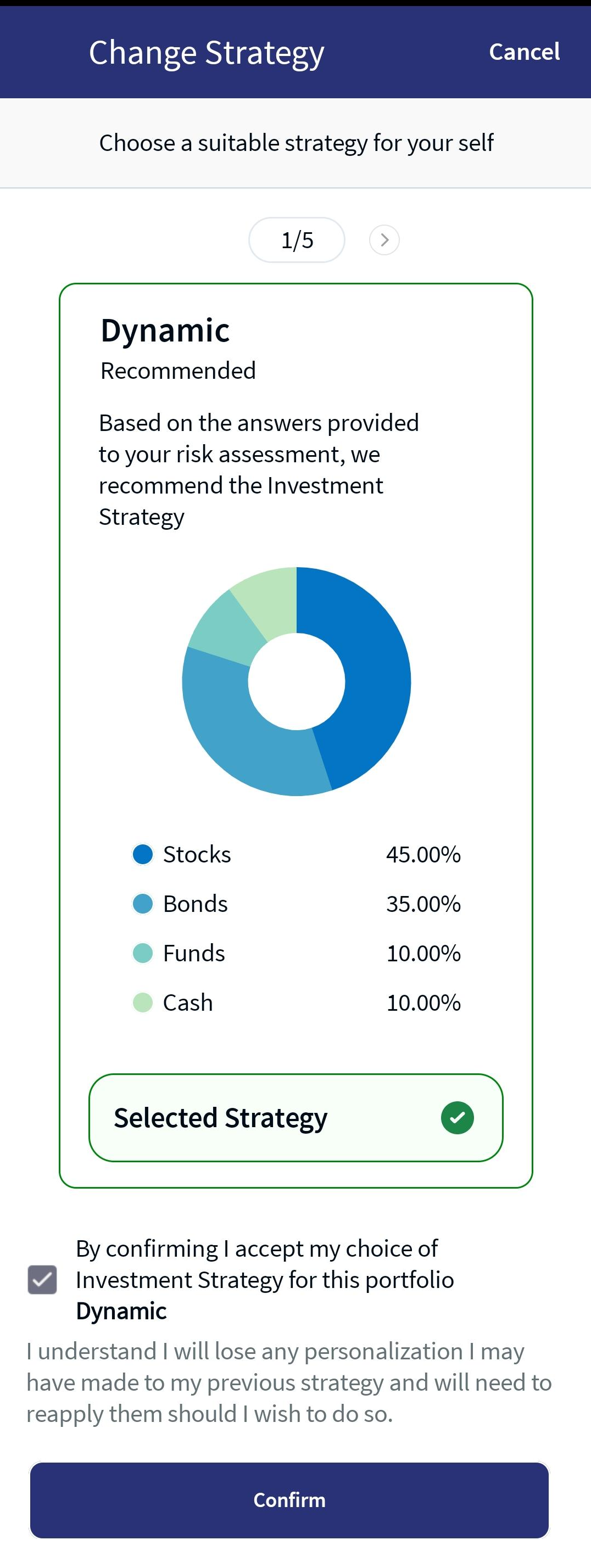Click the 1/5 page indicator pill

297,240
